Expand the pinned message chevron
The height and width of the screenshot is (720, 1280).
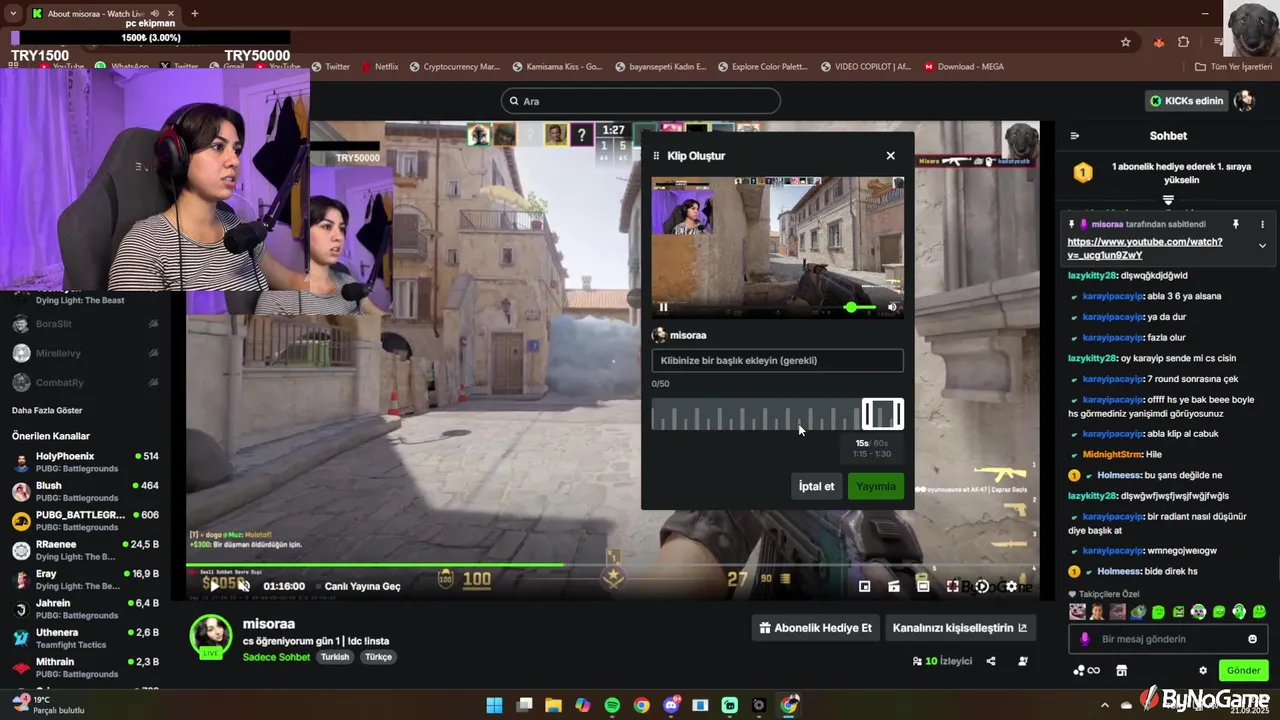[x=1262, y=246]
